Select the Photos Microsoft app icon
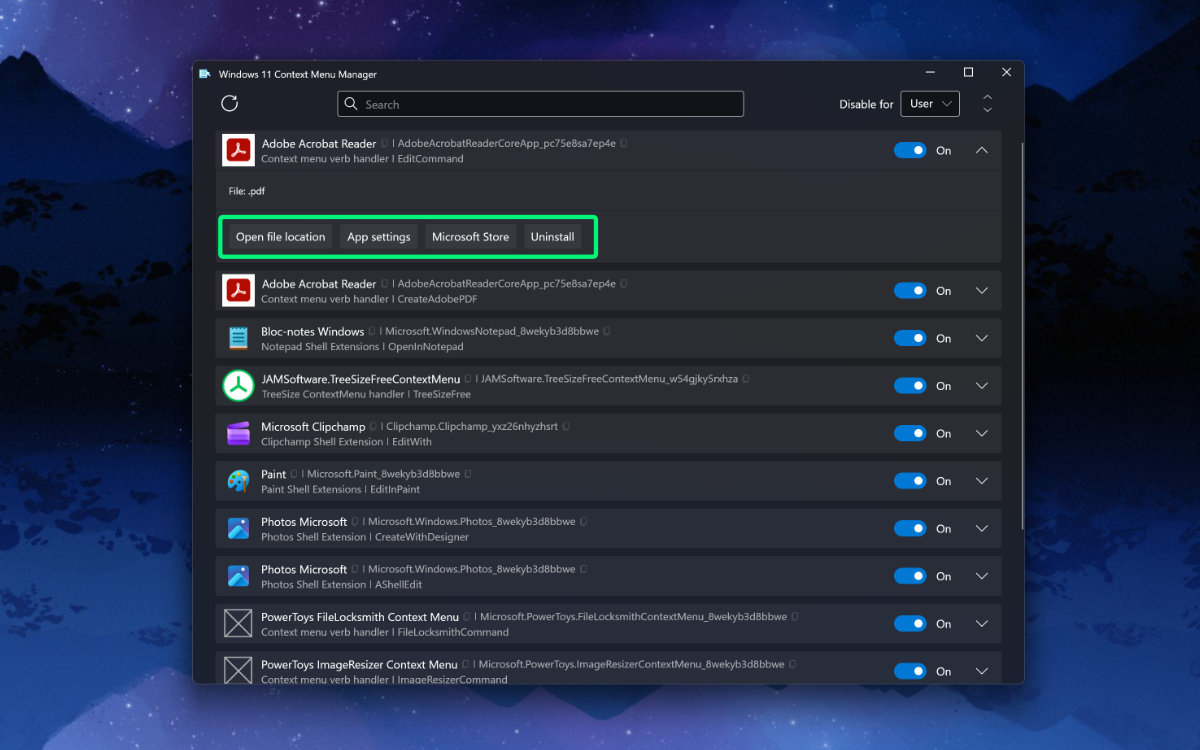The height and width of the screenshot is (750, 1200). [x=237, y=528]
